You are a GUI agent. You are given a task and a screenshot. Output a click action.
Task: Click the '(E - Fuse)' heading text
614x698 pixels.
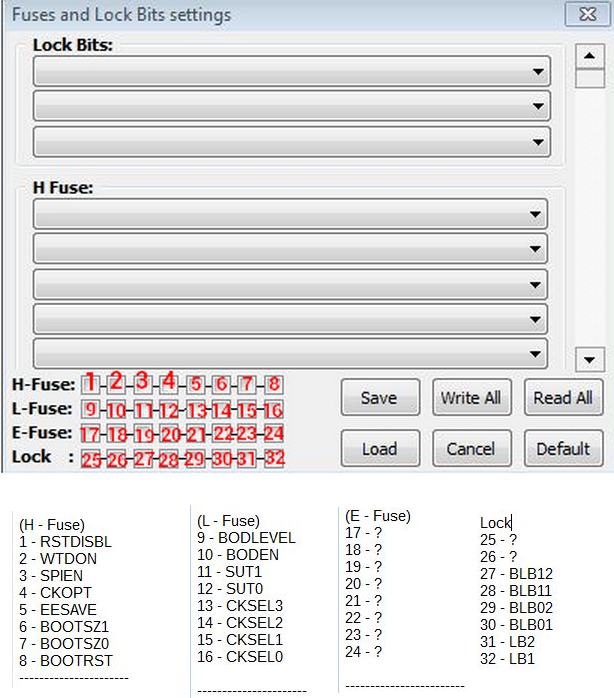coord(378,515)
